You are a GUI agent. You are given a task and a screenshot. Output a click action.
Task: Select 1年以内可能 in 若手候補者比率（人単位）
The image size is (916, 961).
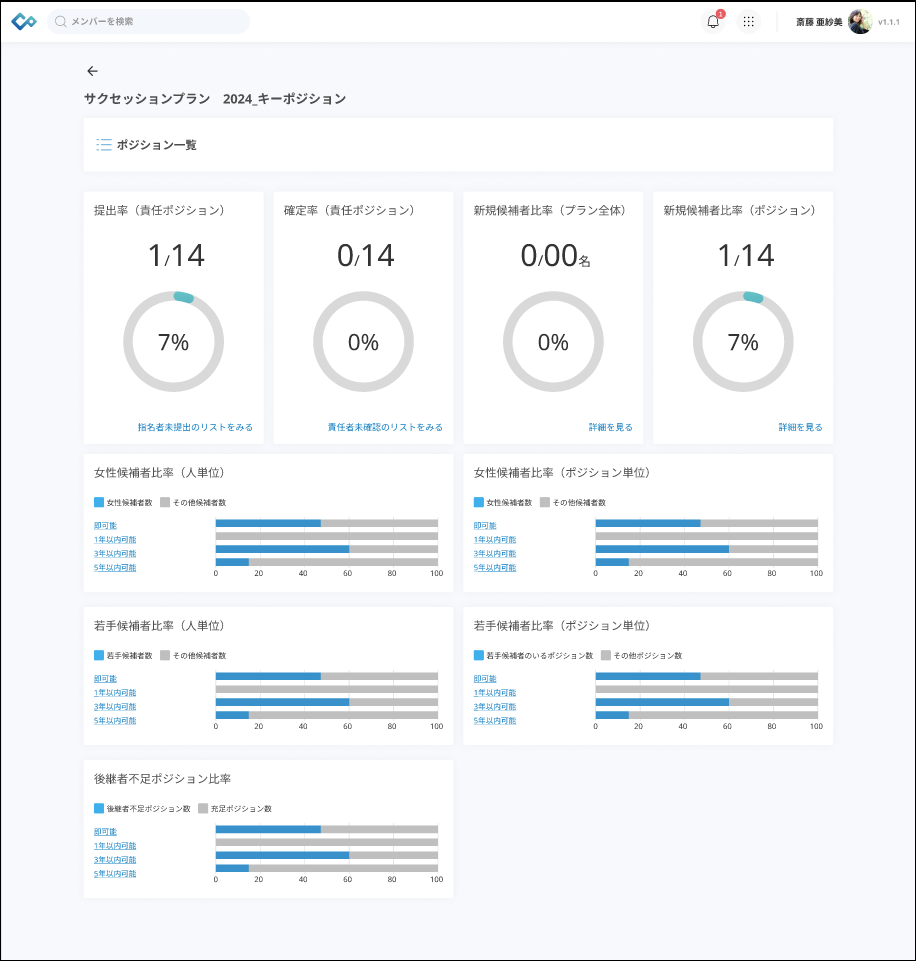pos(115,692)
